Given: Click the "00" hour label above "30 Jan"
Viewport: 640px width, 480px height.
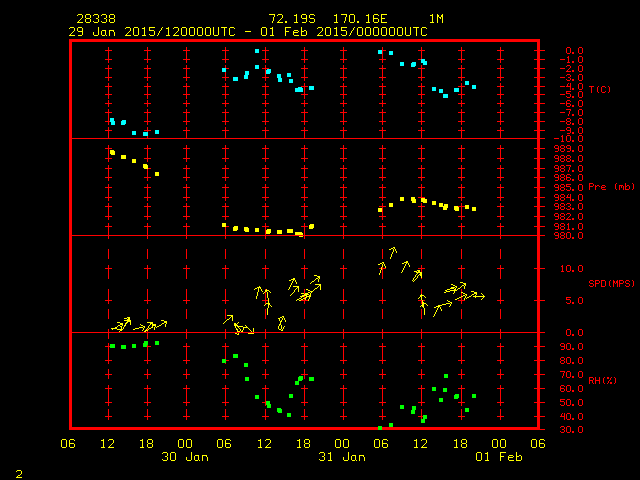Looking at the screenshot, I should click(185, 444).
